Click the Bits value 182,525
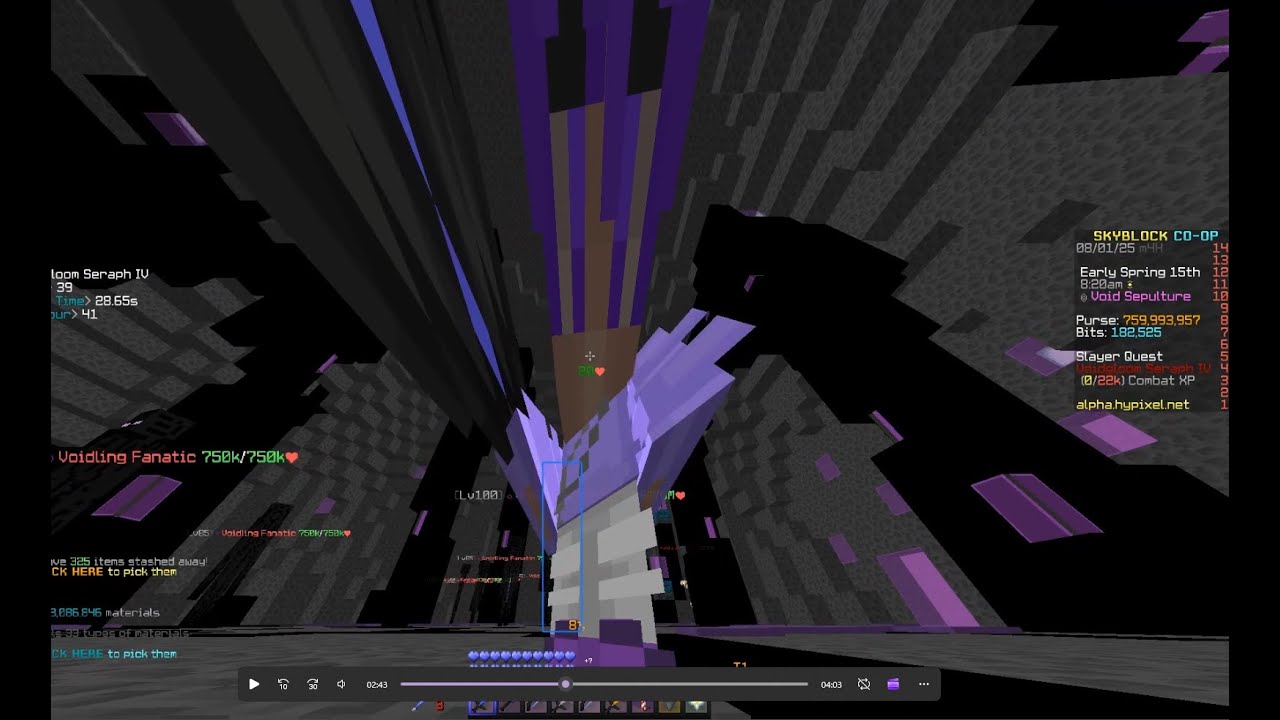This screenshot has height=720, width=1280. (1136, 332)
